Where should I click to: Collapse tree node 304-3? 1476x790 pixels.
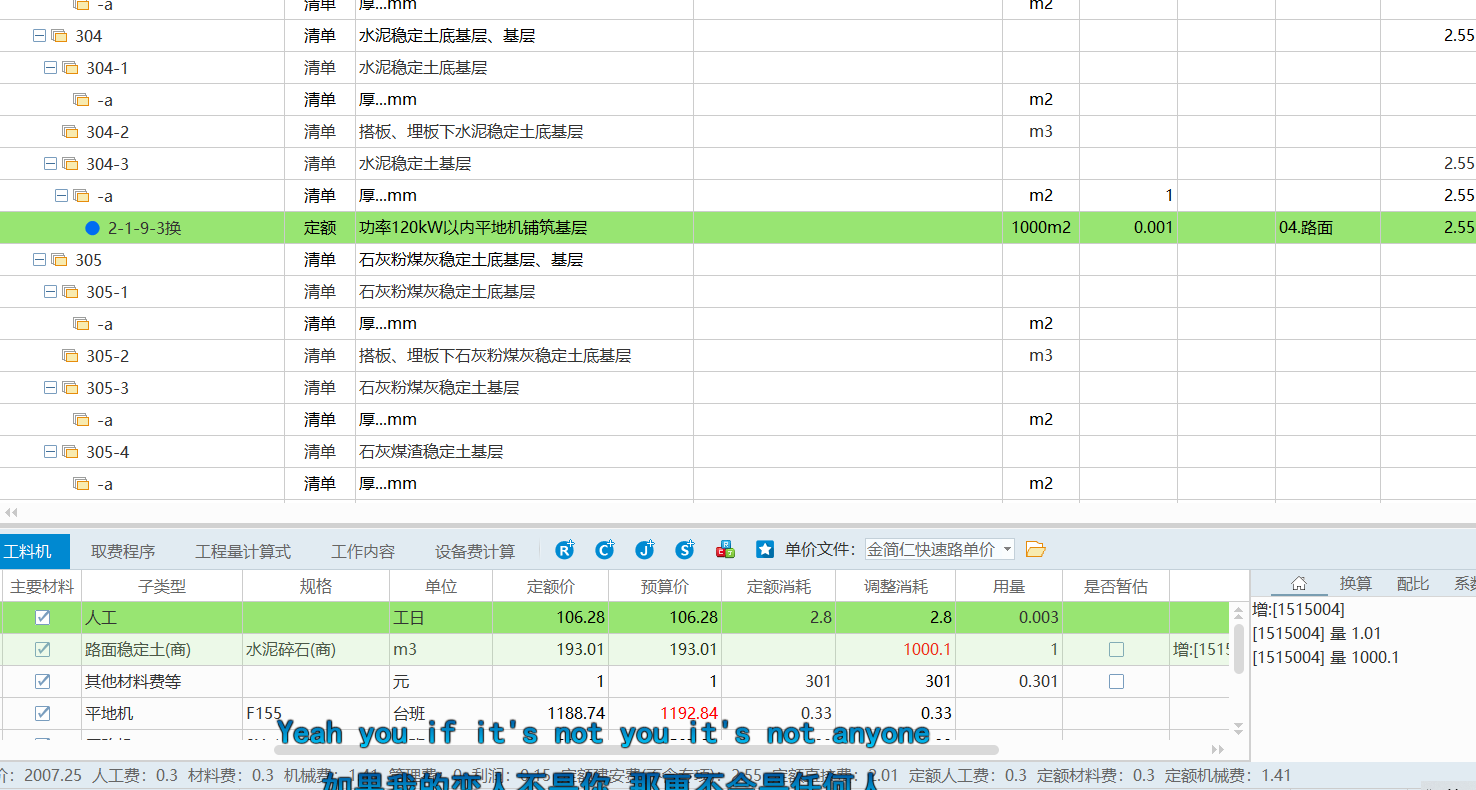coord(50,164)
